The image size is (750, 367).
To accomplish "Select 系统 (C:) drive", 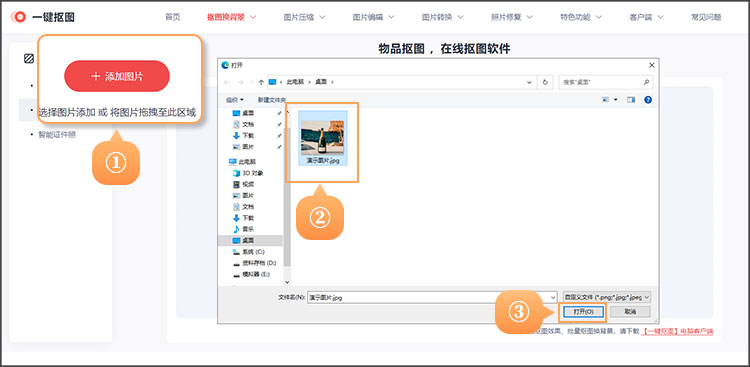I will click(x=248, y=252).
